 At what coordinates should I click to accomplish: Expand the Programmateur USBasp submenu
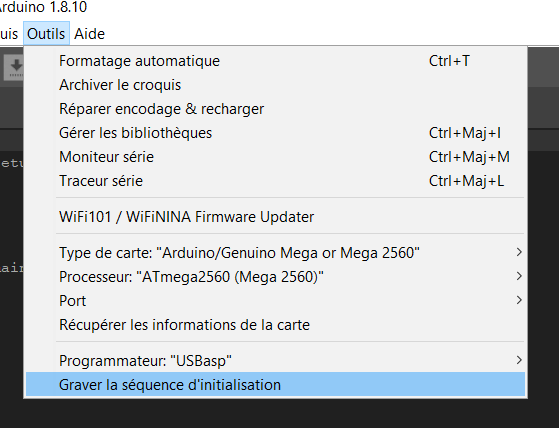point(276,361)
